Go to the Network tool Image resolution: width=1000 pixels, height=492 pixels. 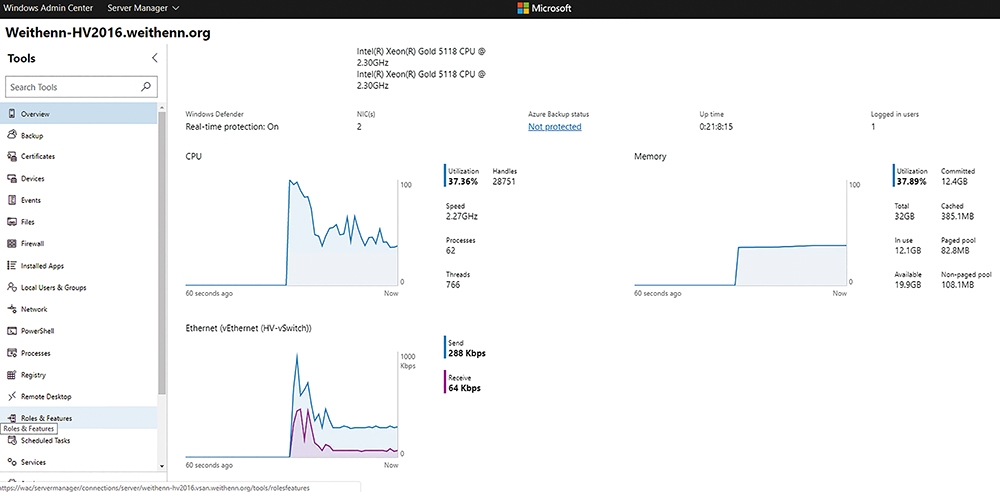pos(78,309)
